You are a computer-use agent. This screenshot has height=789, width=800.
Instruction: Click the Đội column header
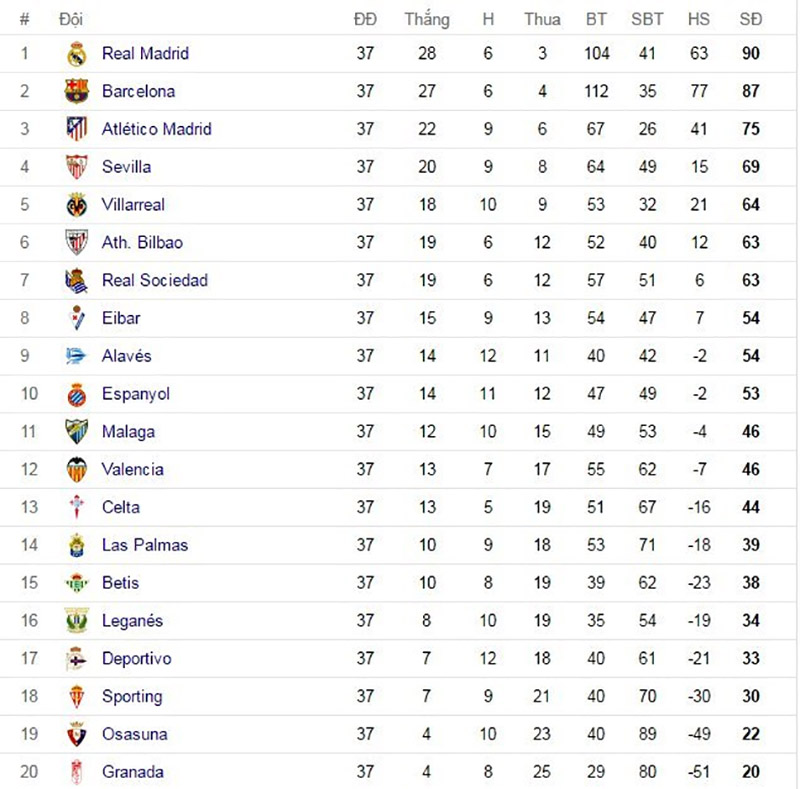tap(71, 19)
